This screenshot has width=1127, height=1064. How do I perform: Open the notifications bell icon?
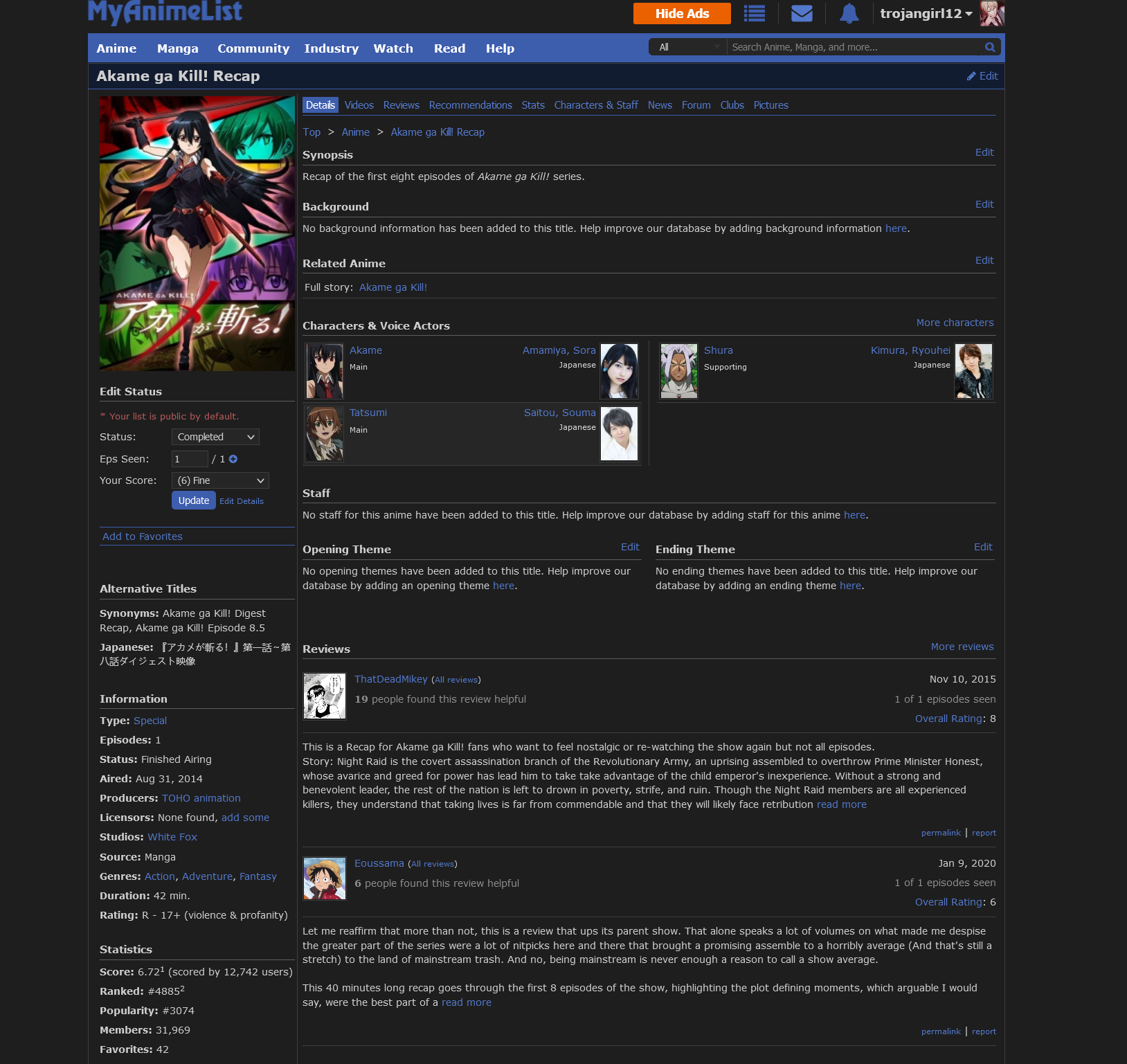849,13
